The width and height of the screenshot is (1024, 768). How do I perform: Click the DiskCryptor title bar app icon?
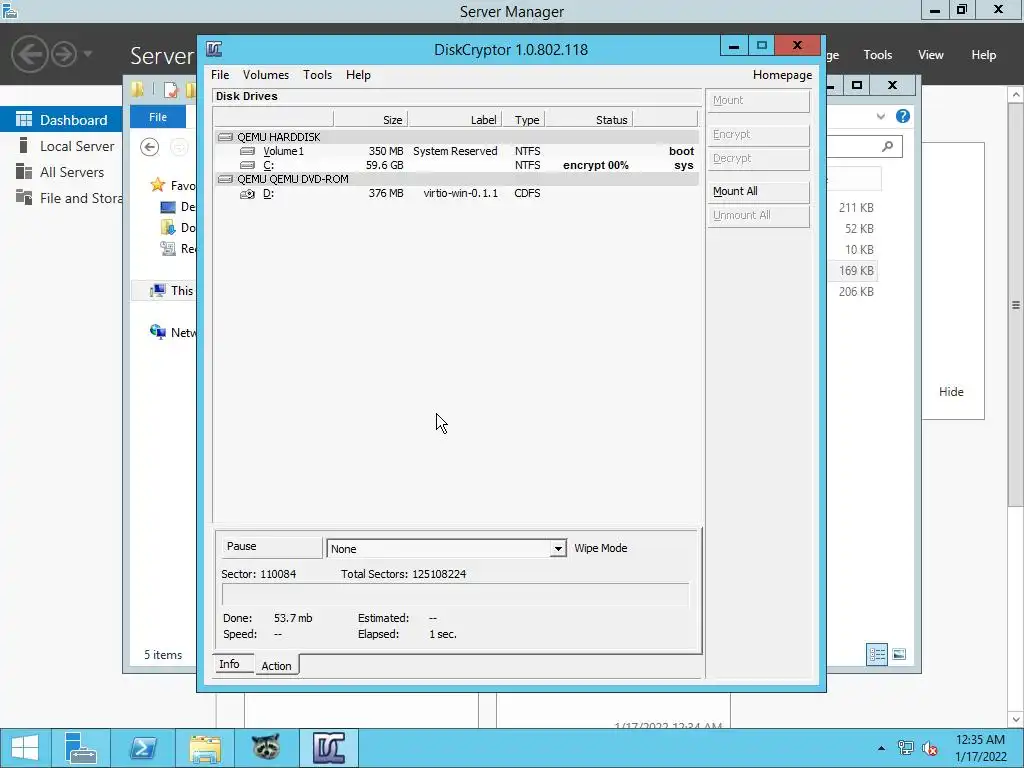pyautogui.click(x=214, y=49)
